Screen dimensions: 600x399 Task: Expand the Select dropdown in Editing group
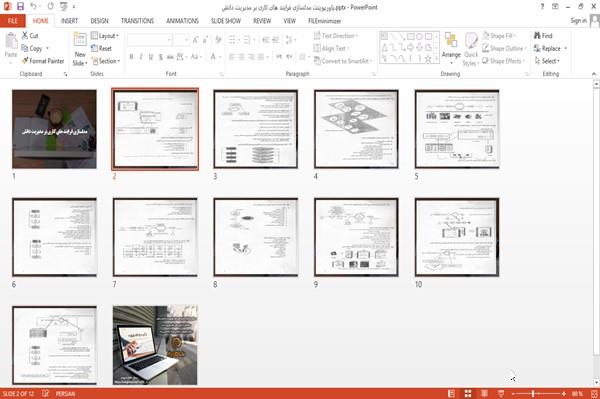(x=547, y=61)
